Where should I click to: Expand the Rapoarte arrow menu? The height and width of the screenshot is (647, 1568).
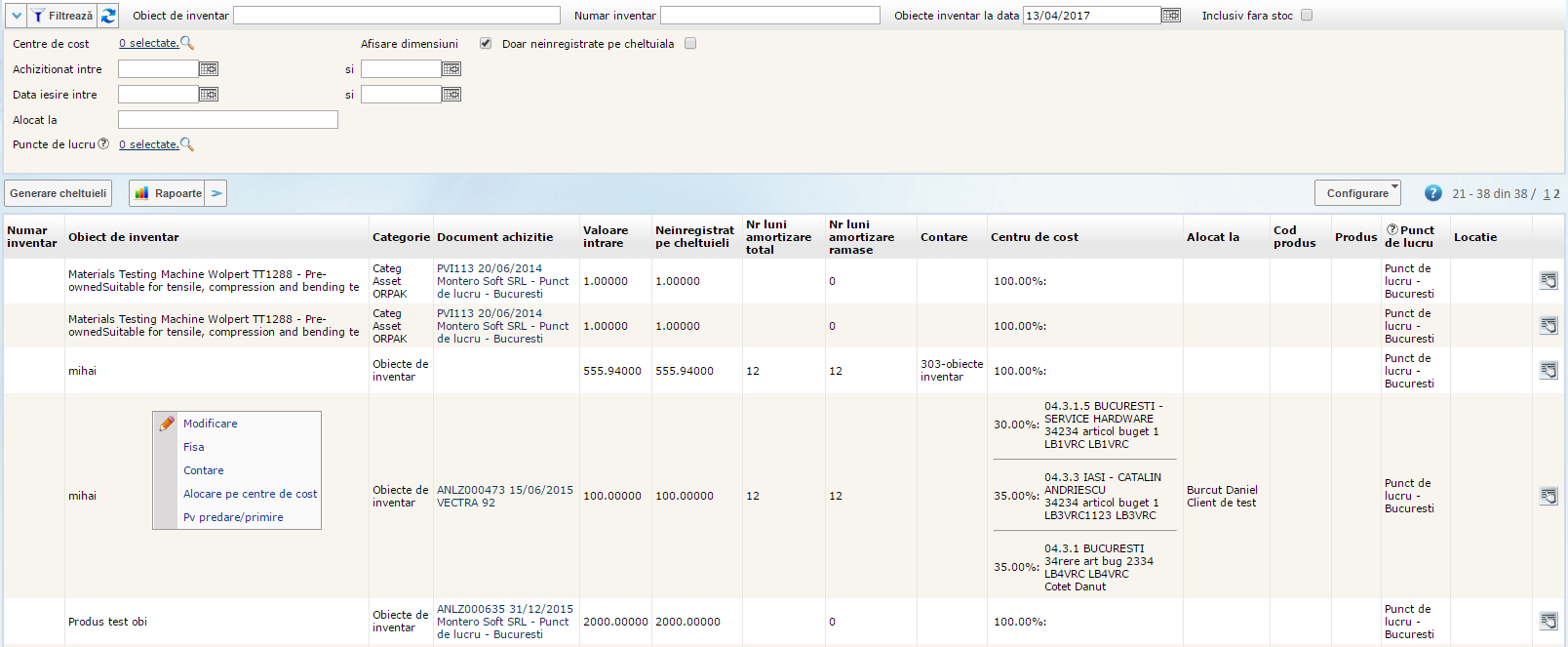[x=217, y=193]
